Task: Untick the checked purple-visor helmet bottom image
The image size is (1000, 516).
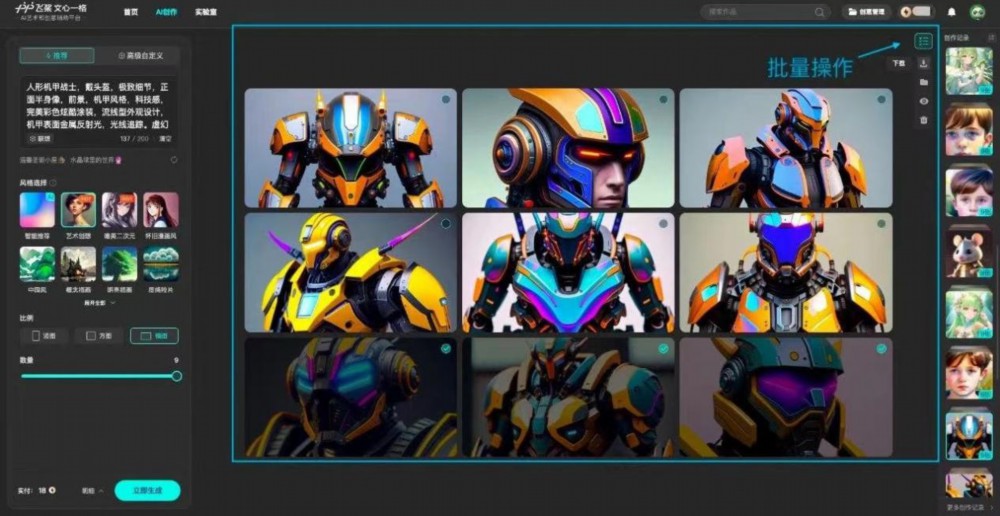Action: point(881,348)
